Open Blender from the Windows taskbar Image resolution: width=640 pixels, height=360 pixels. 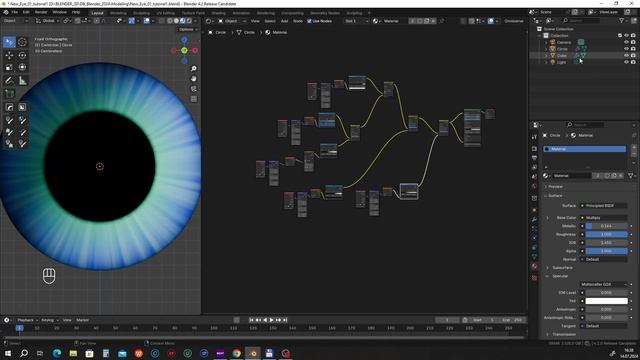(253, 353)
